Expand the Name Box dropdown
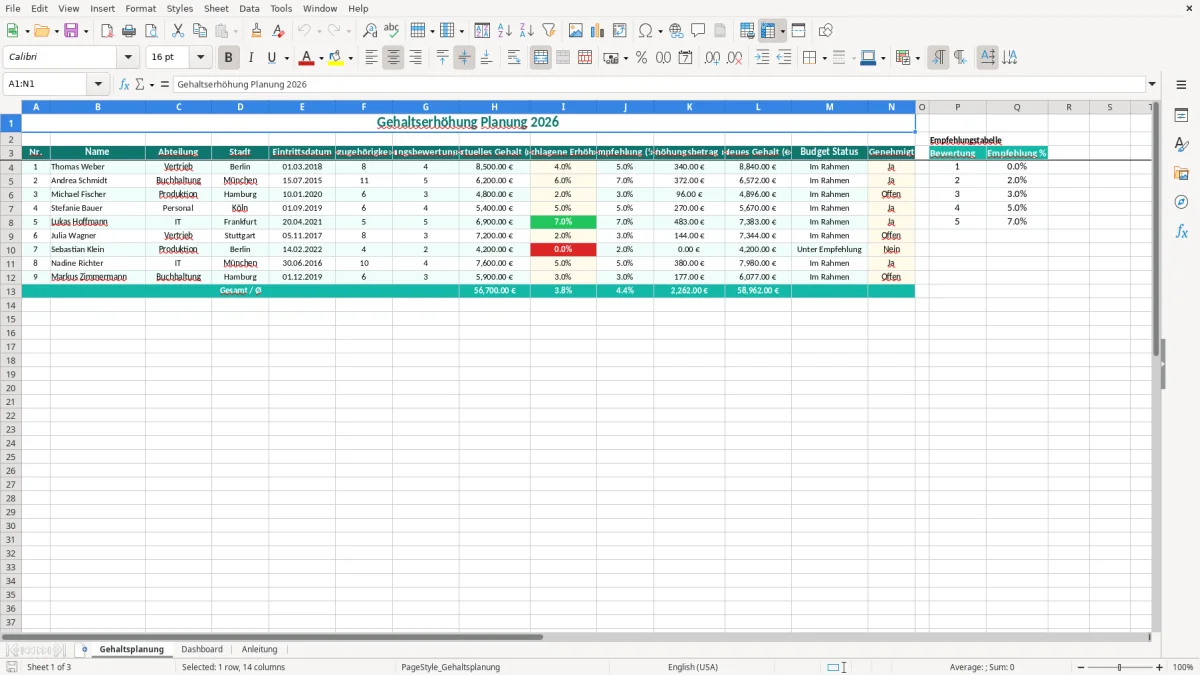This screenshot has width=1200, height=675. (98, 84)
